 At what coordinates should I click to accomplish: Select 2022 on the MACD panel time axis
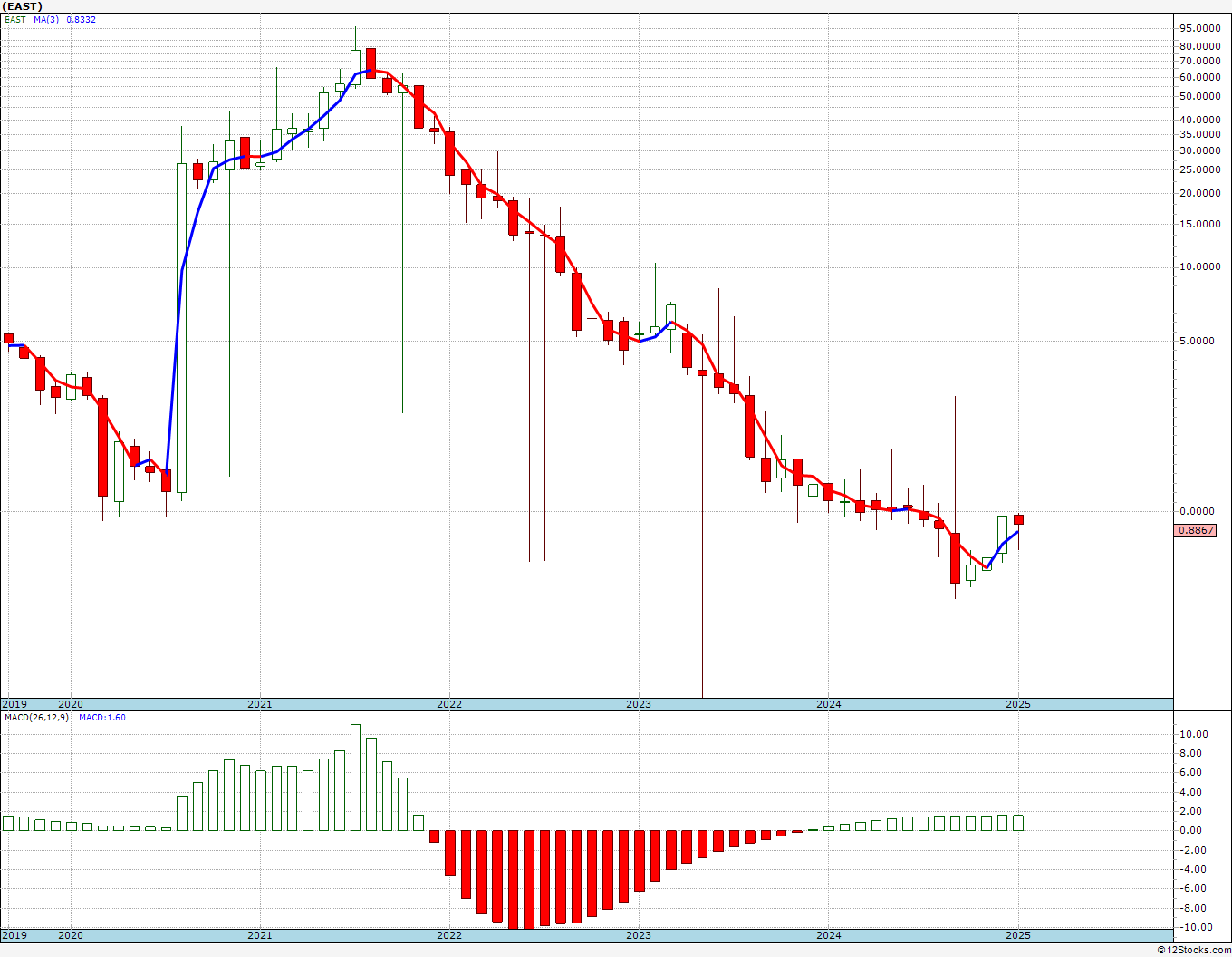tap(449, 935)
